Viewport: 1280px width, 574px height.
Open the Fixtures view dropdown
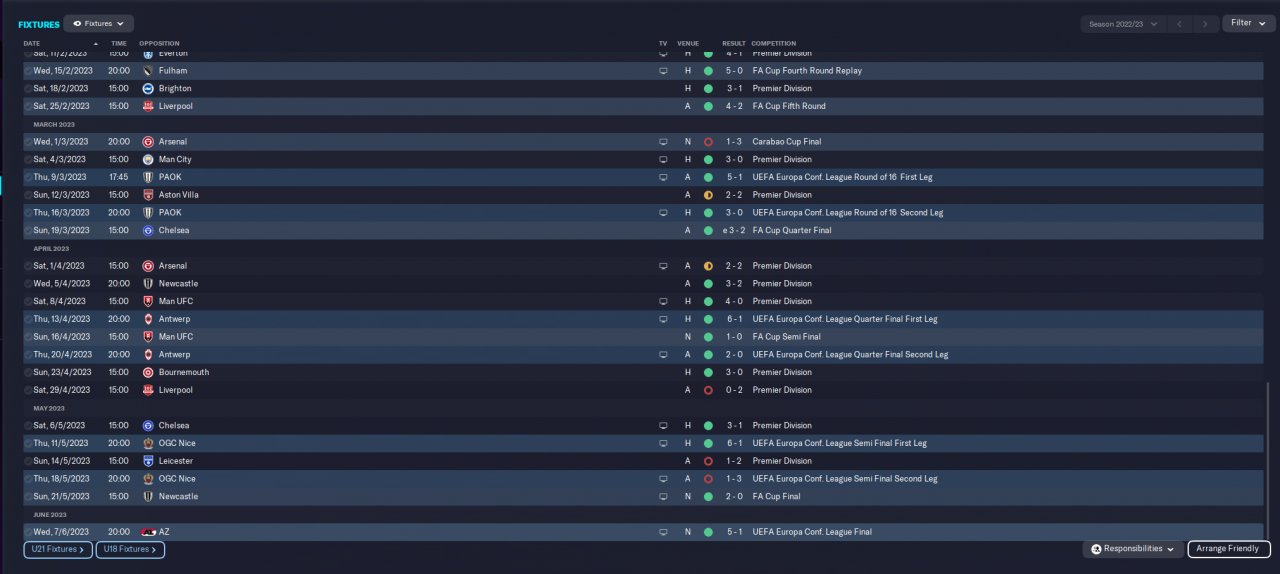[x=98, y=23]
